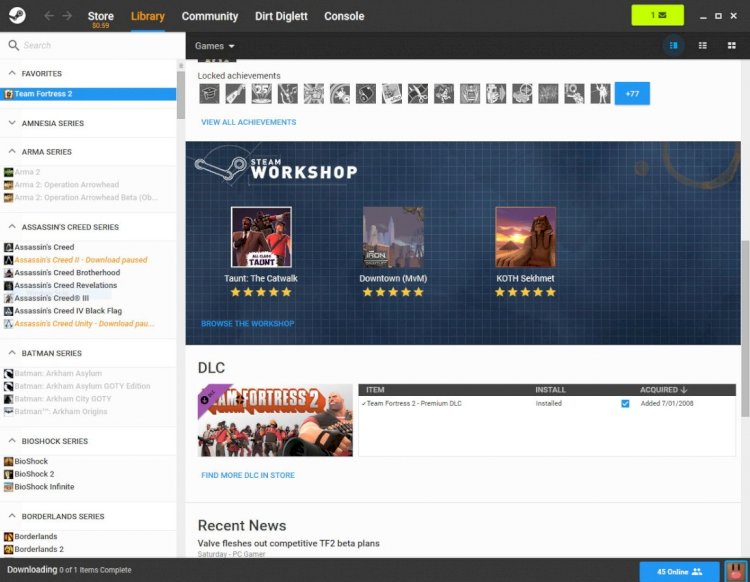Click the Install column header
750x582 pixels.
pyautogui.click(x=550, y=390)
